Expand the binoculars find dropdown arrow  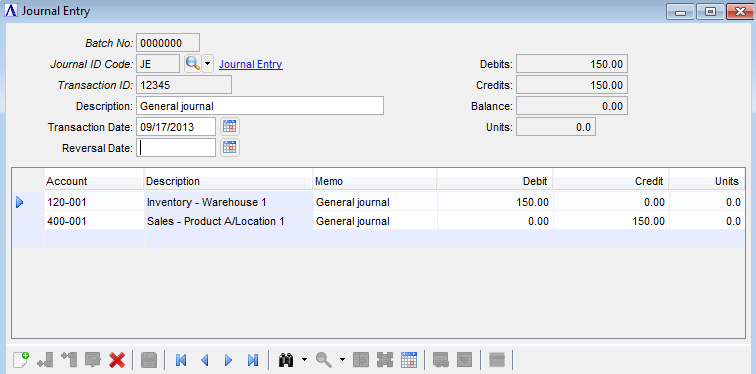(x=304, y=360)
